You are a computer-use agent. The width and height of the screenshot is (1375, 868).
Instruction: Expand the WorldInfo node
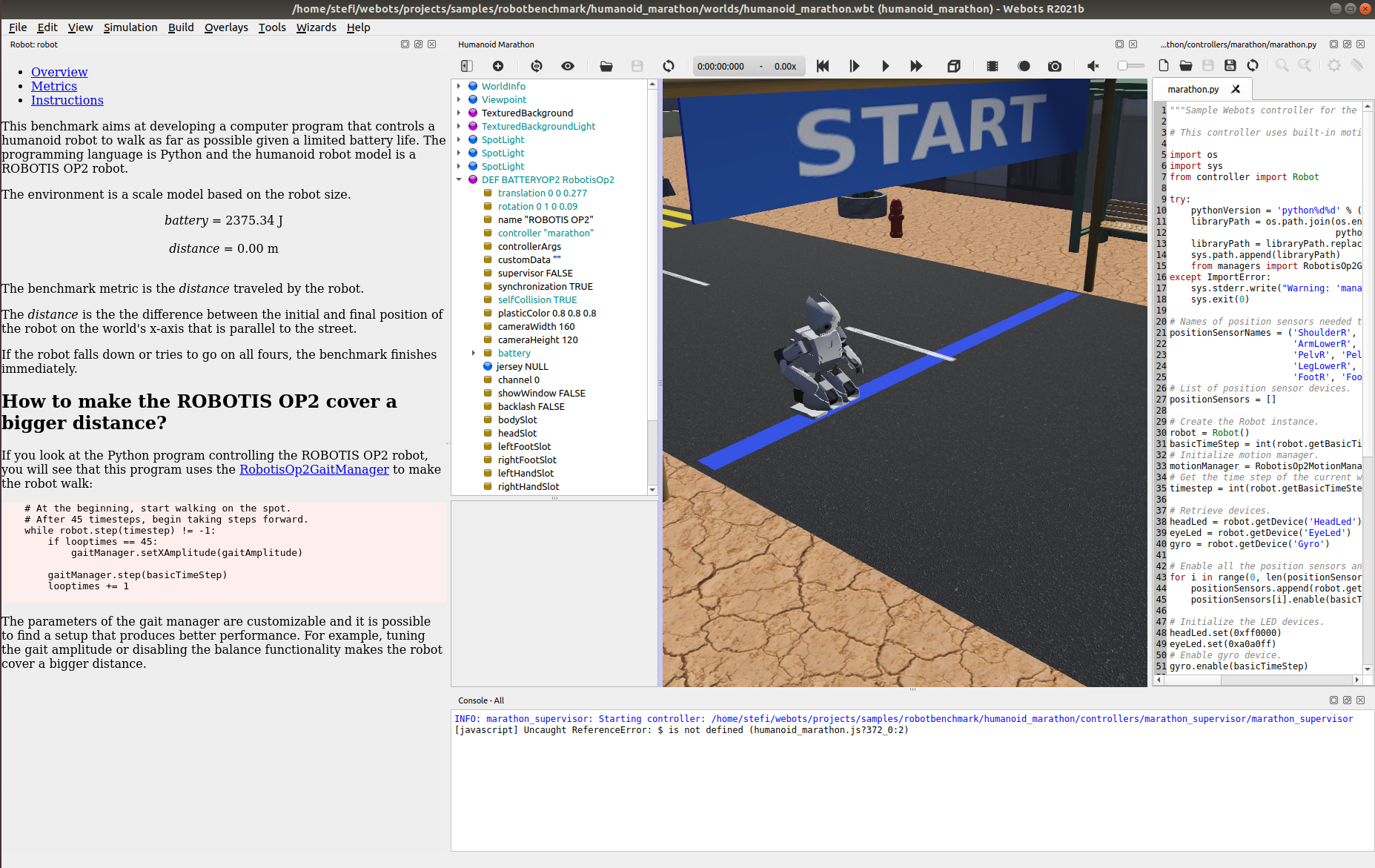point(460,86)
